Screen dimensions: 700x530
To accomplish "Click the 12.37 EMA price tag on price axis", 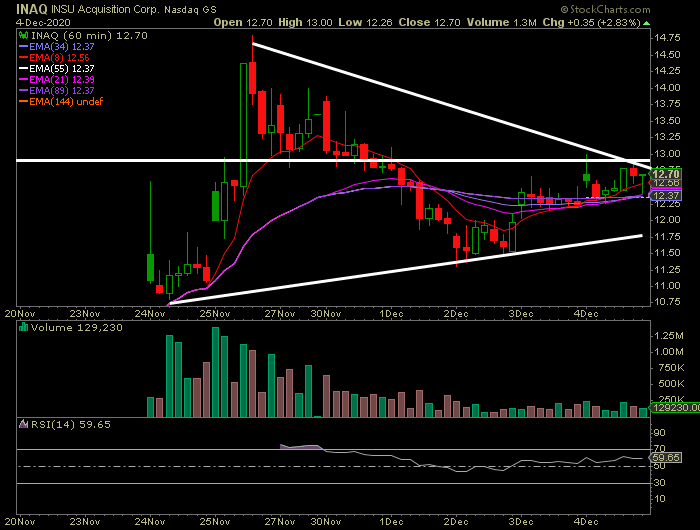I will [x=666, y=196].
